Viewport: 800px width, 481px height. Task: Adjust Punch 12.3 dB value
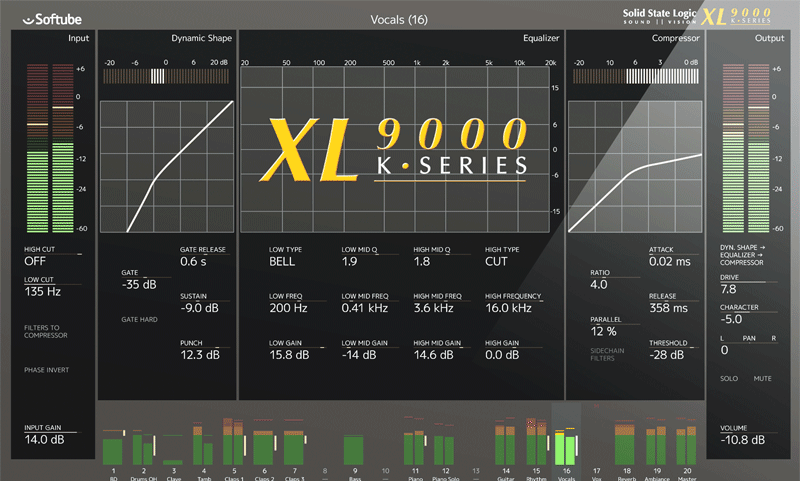pos(199,355)
